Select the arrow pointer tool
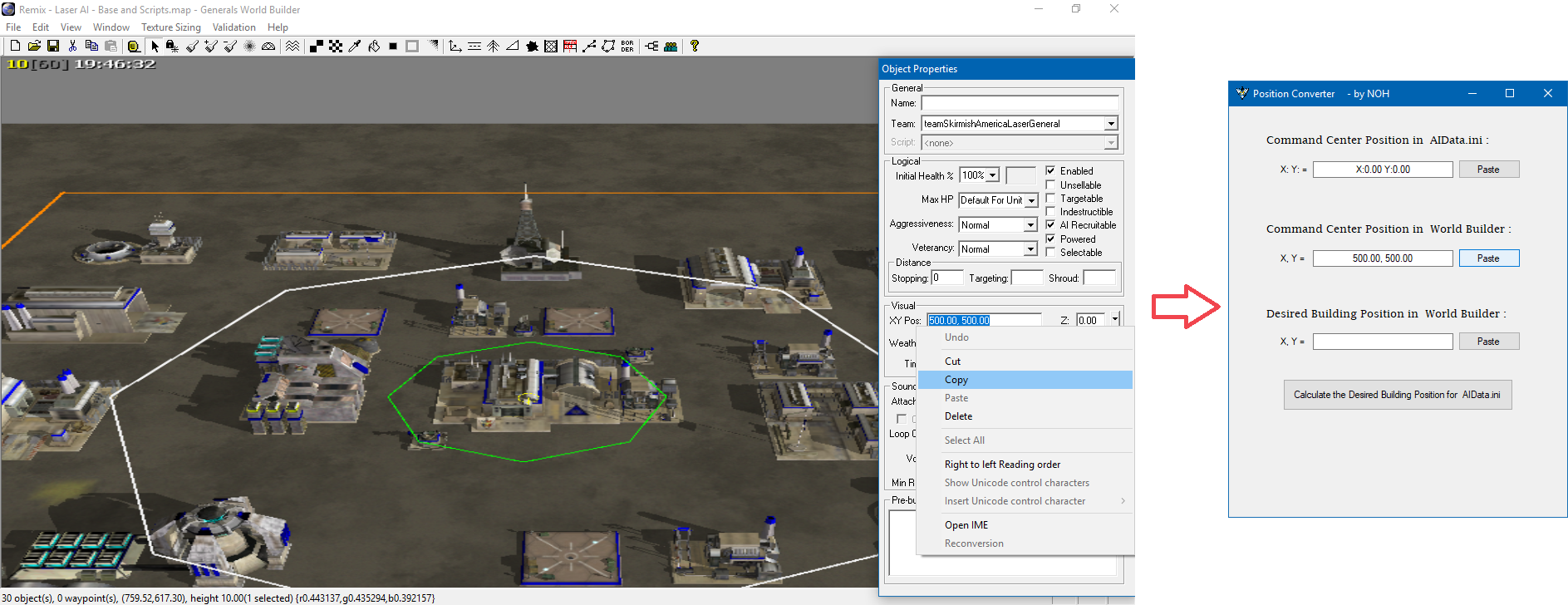1568x605 pixels. coord(155,47)
